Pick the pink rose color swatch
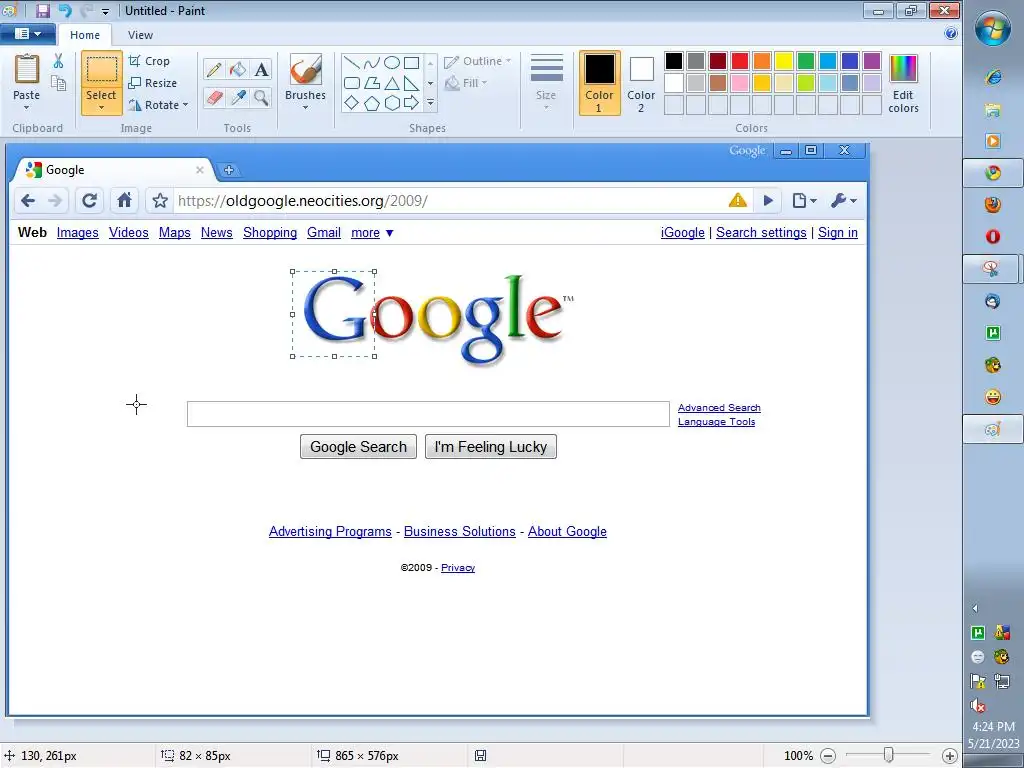The height and width of the screenshot is (768, 1024). pyautogui.click(x=740, y=83)
